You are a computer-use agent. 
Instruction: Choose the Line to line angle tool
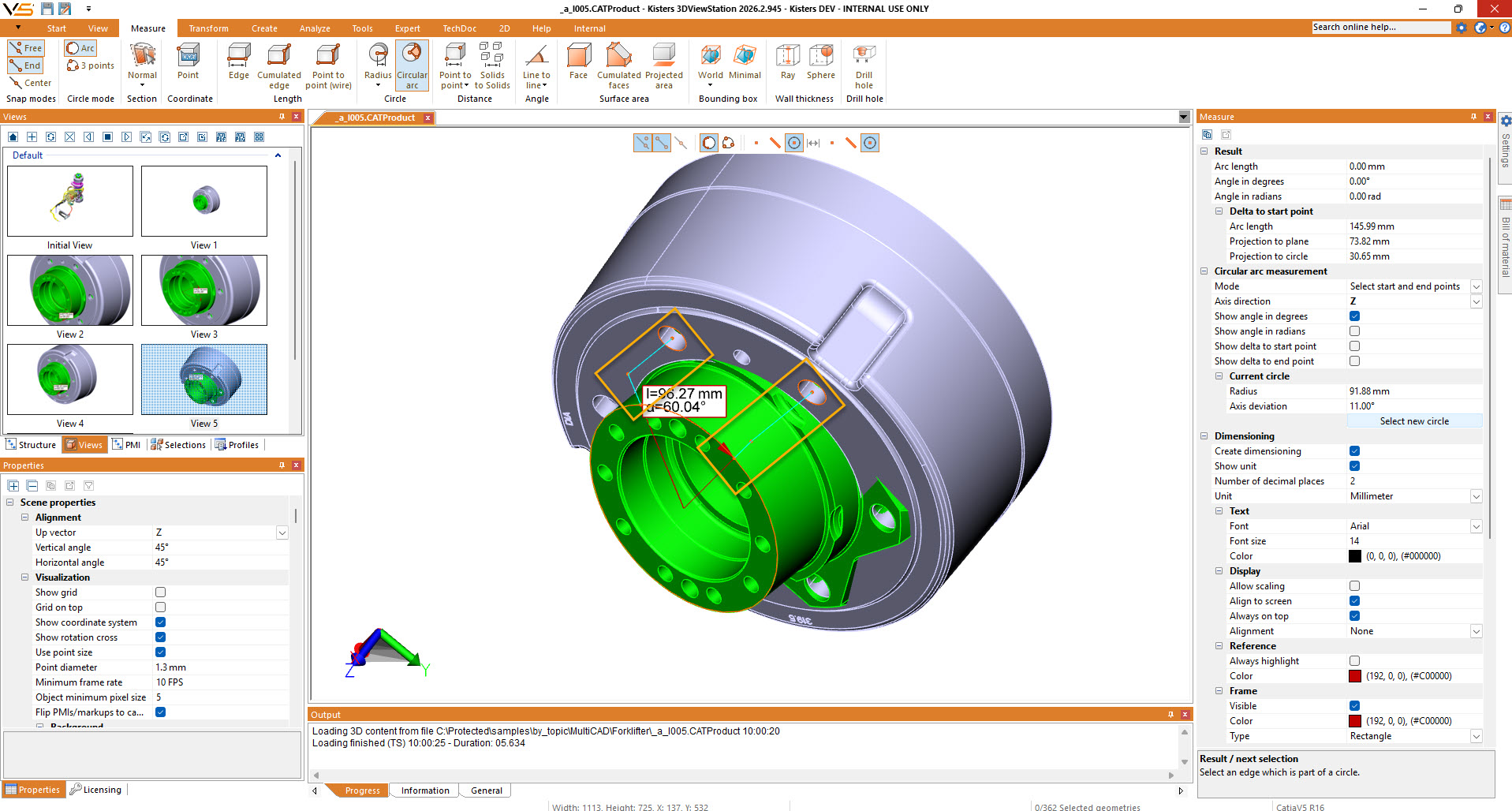pos(536,65)
